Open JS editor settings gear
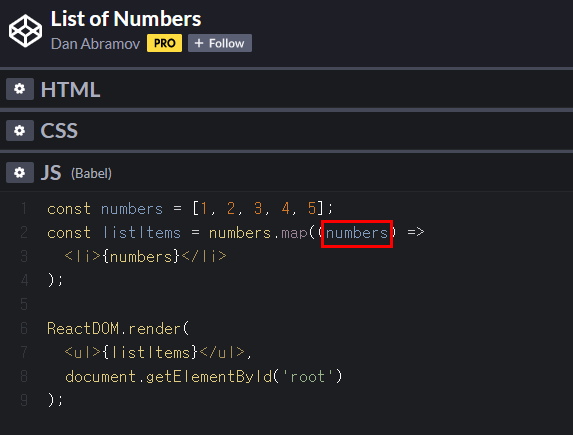The image size is (573, 435). point(20,173)
